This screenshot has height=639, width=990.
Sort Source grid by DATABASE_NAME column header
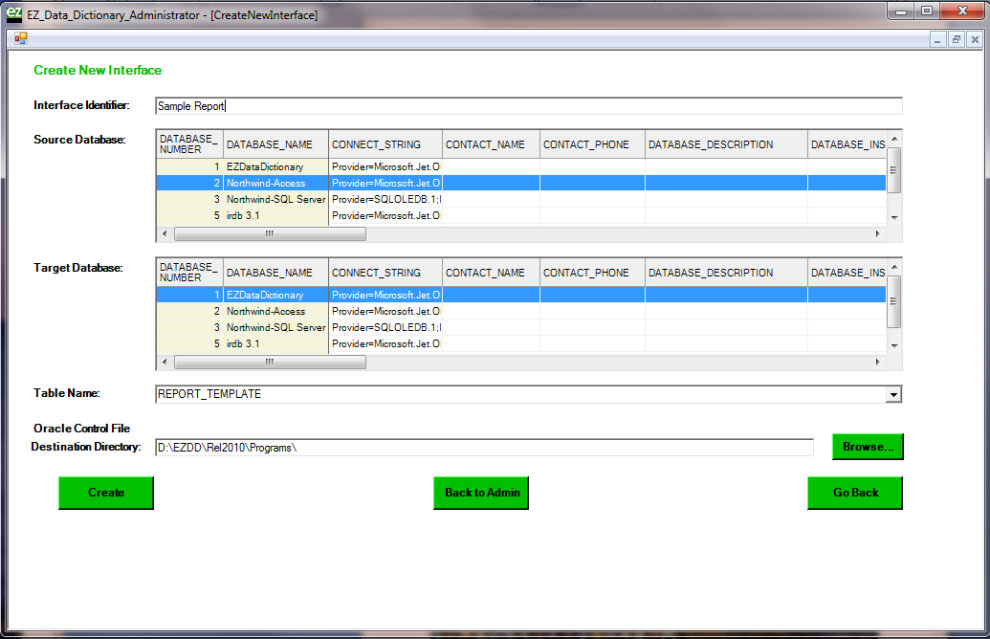point(269,145)
